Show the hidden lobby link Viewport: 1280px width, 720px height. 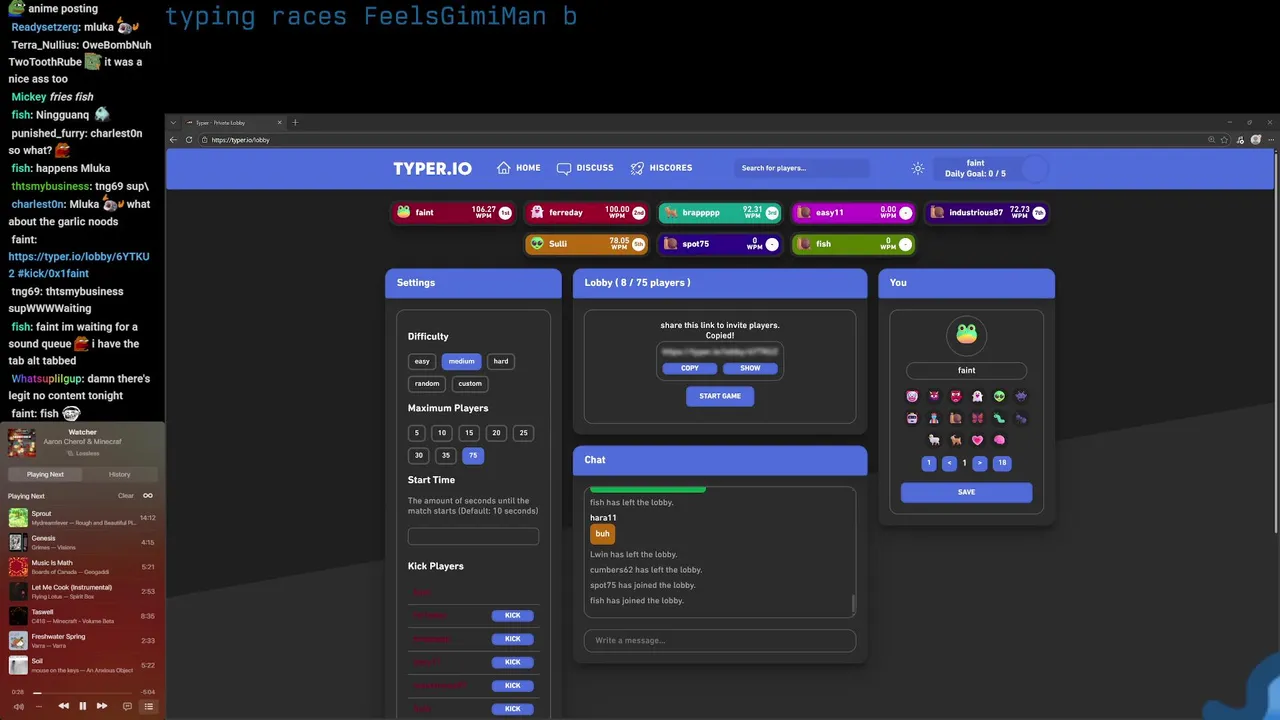click(x=750, y=368)
